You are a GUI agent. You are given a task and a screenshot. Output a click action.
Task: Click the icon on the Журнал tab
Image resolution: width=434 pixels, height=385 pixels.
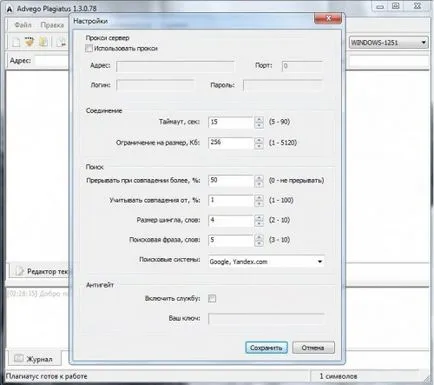19,358
